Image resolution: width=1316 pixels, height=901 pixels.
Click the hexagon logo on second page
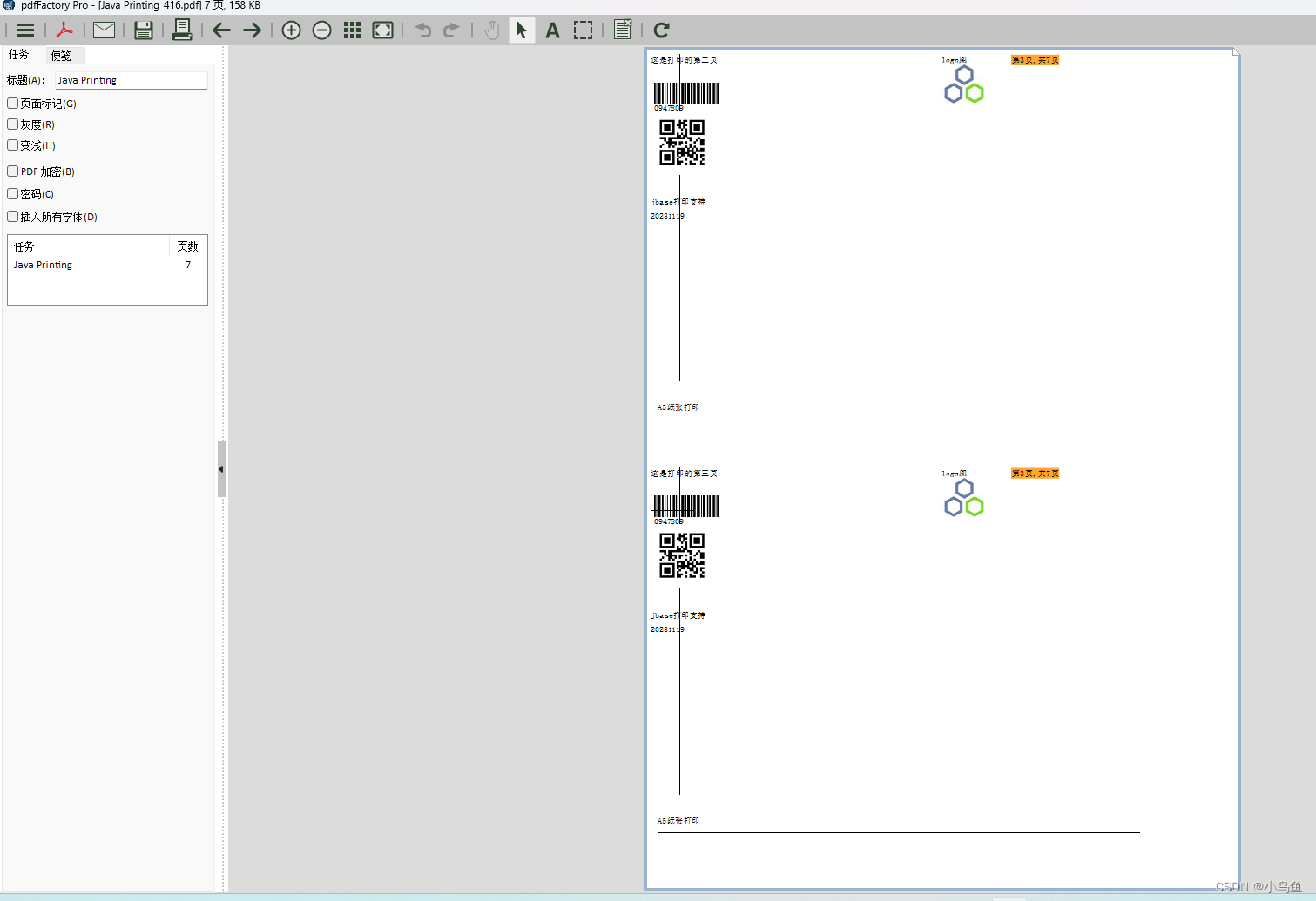click(x=964, y=498)
